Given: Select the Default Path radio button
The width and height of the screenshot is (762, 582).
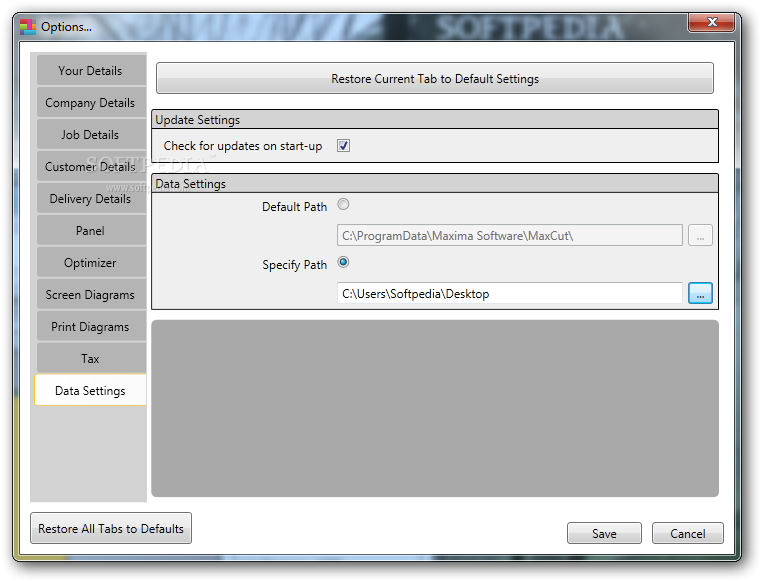Looking at the screenshot, I should [x=344, y=204].
